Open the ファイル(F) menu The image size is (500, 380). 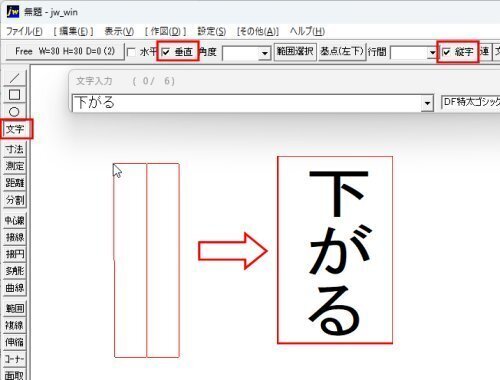click(x=24, y=31)
